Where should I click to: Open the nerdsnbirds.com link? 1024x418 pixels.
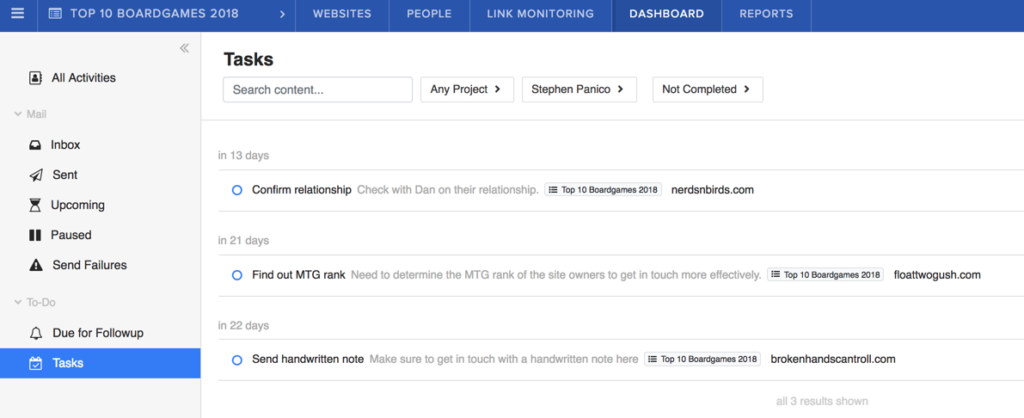pos(712,190)
